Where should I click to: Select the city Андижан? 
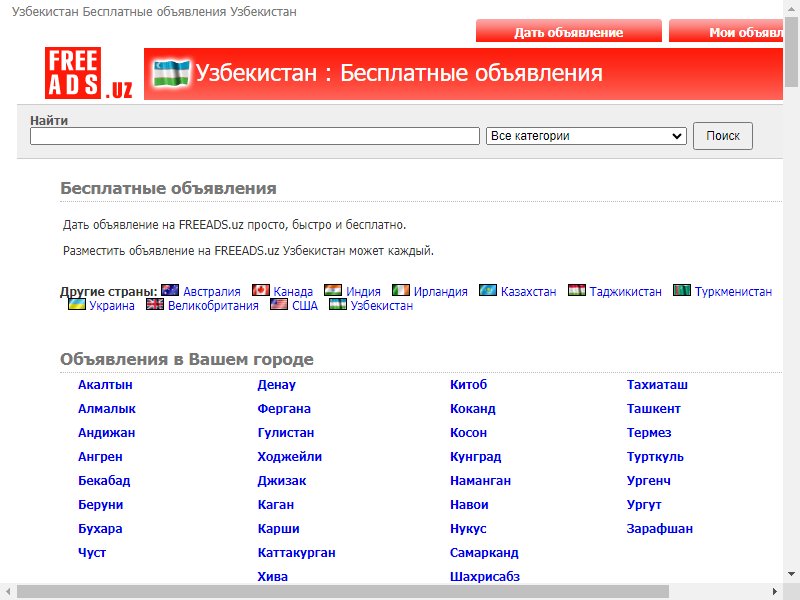[x=107, y=433]
